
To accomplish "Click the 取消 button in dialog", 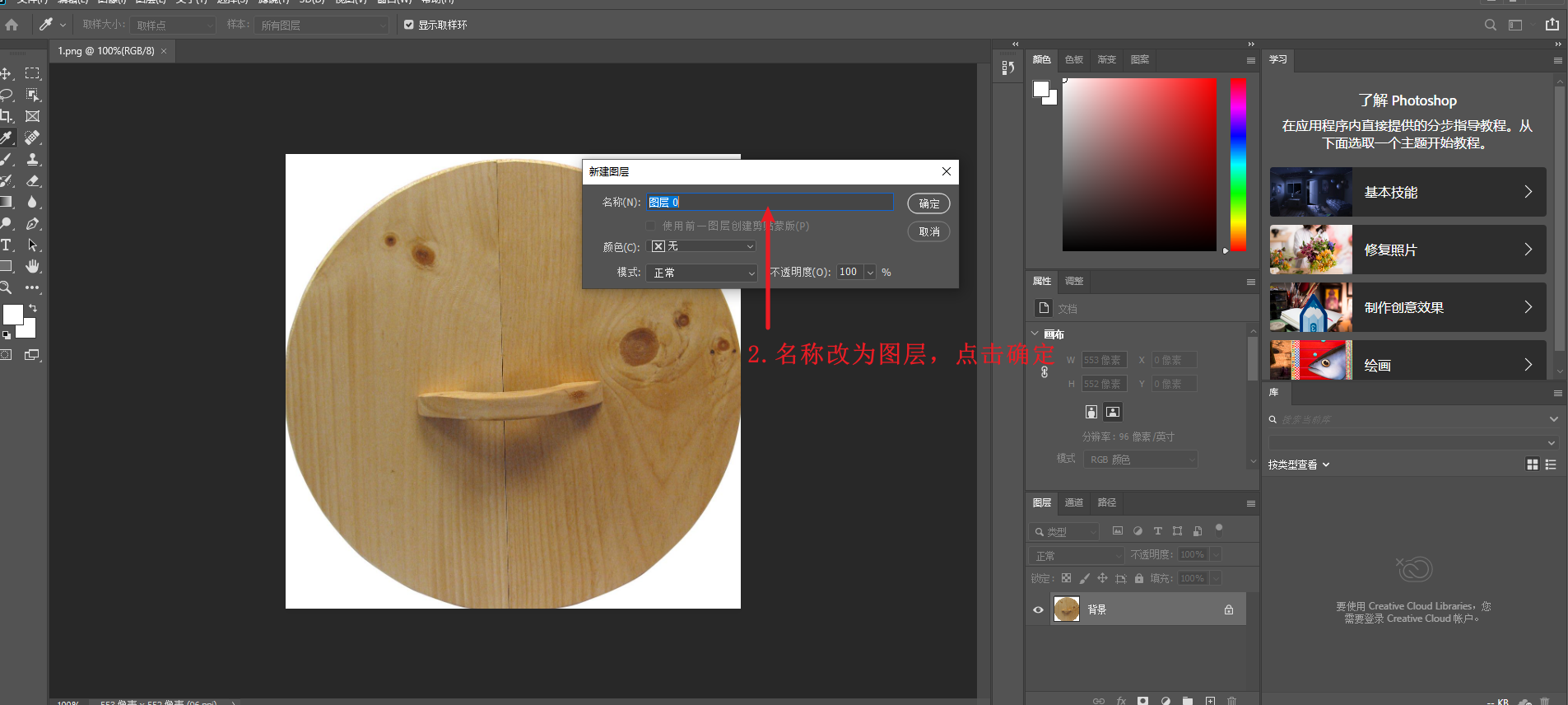I will [x=928, y=231].
